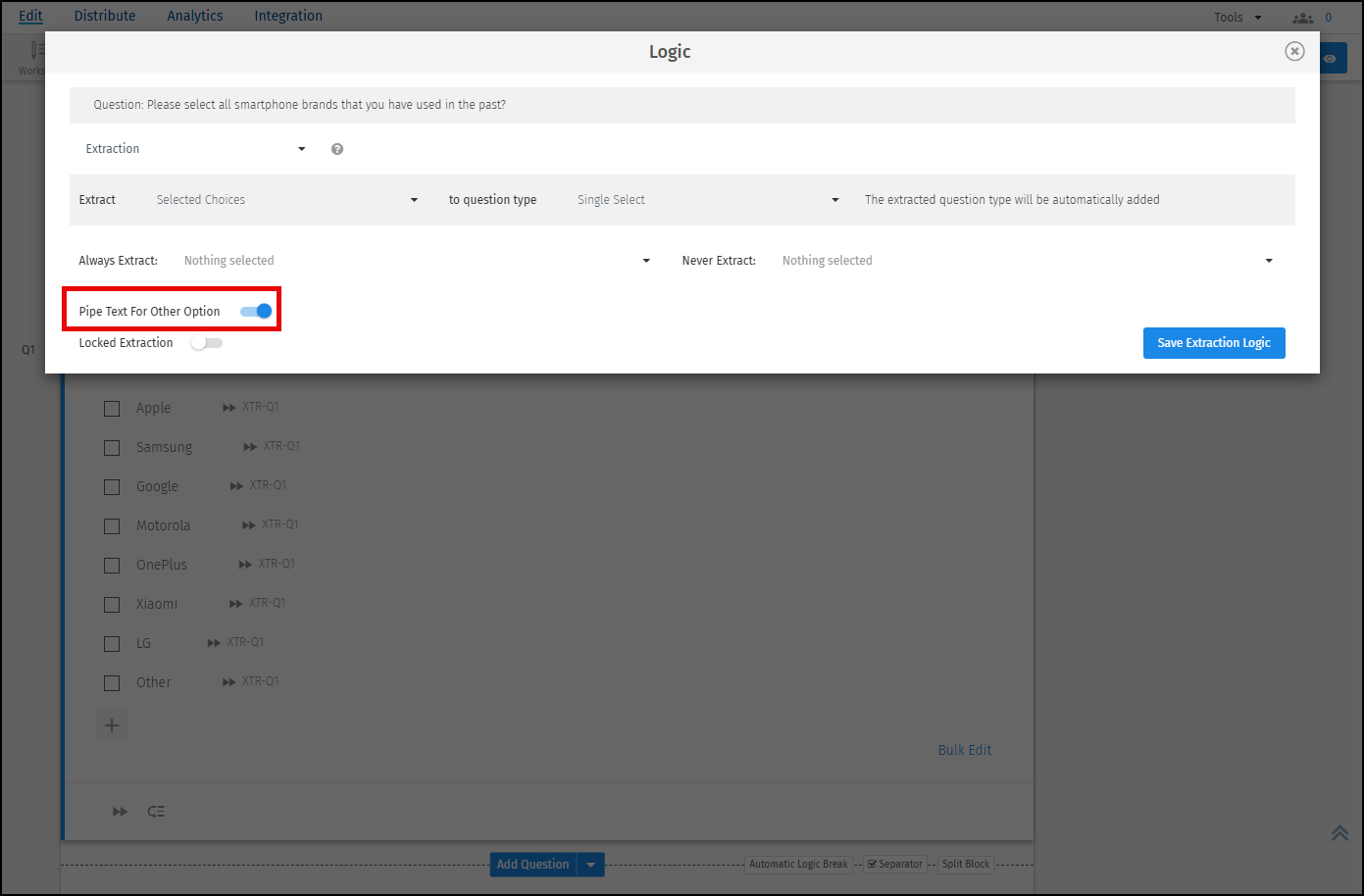The width and height of the screenshot is (1364, 896).
Task: Save the extraction logic
Action: (1213, 342)
